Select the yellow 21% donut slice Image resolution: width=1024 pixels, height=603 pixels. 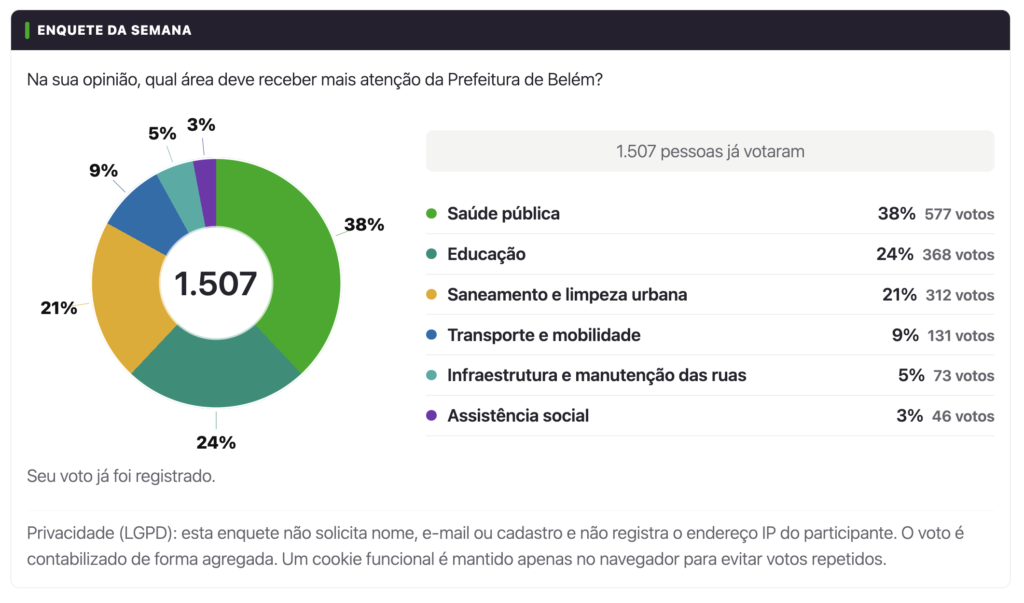125,297
